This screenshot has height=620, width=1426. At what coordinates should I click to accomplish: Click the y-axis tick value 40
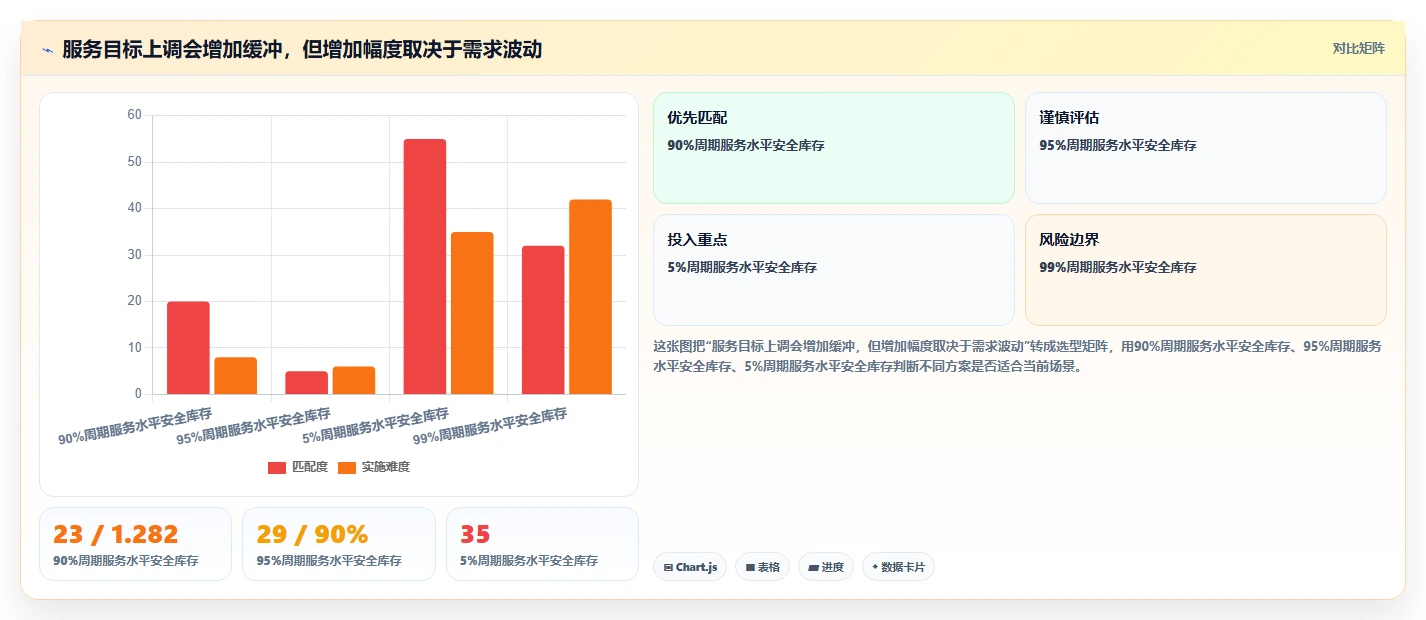(x=135, y=208)
